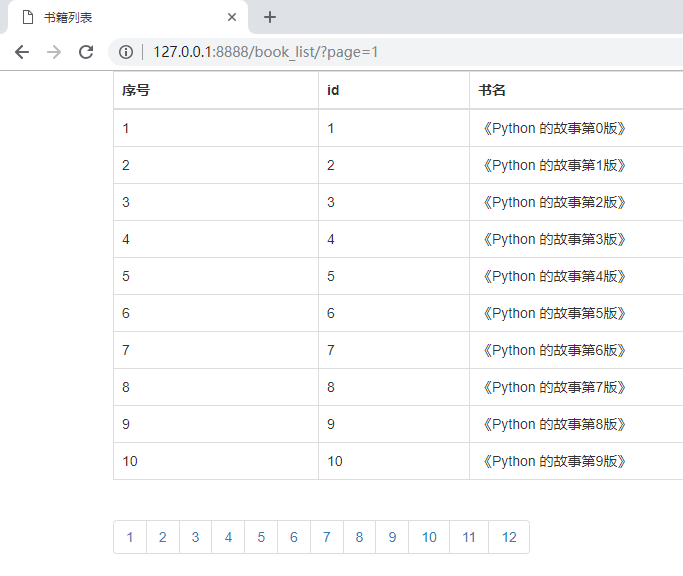This screenshot has height=576, width=683.
Task: Go to pagination page 8
Action: pyautogui.click(x=359, y=537)
